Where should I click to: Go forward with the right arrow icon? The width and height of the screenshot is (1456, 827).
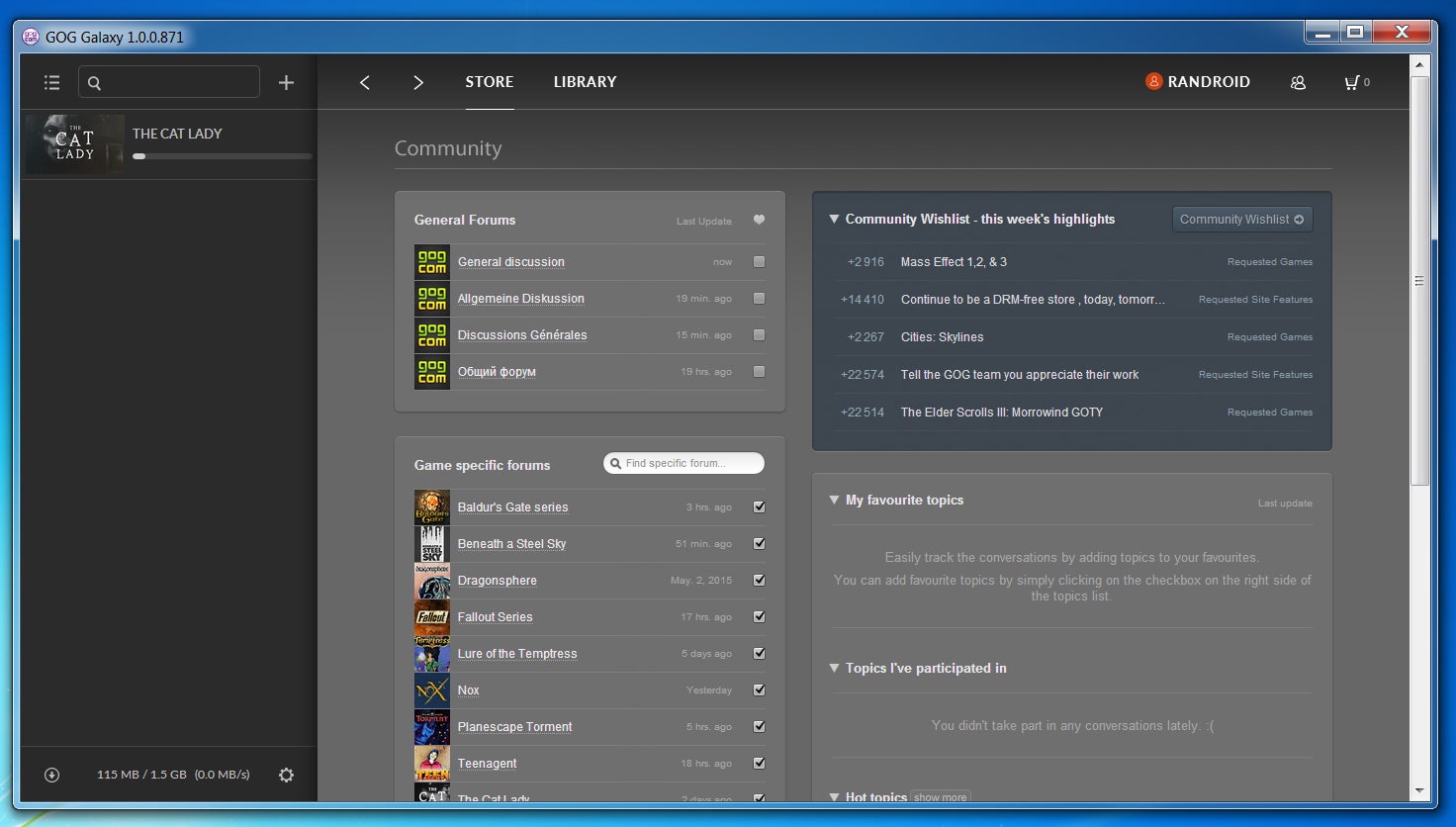coord(418,83)
